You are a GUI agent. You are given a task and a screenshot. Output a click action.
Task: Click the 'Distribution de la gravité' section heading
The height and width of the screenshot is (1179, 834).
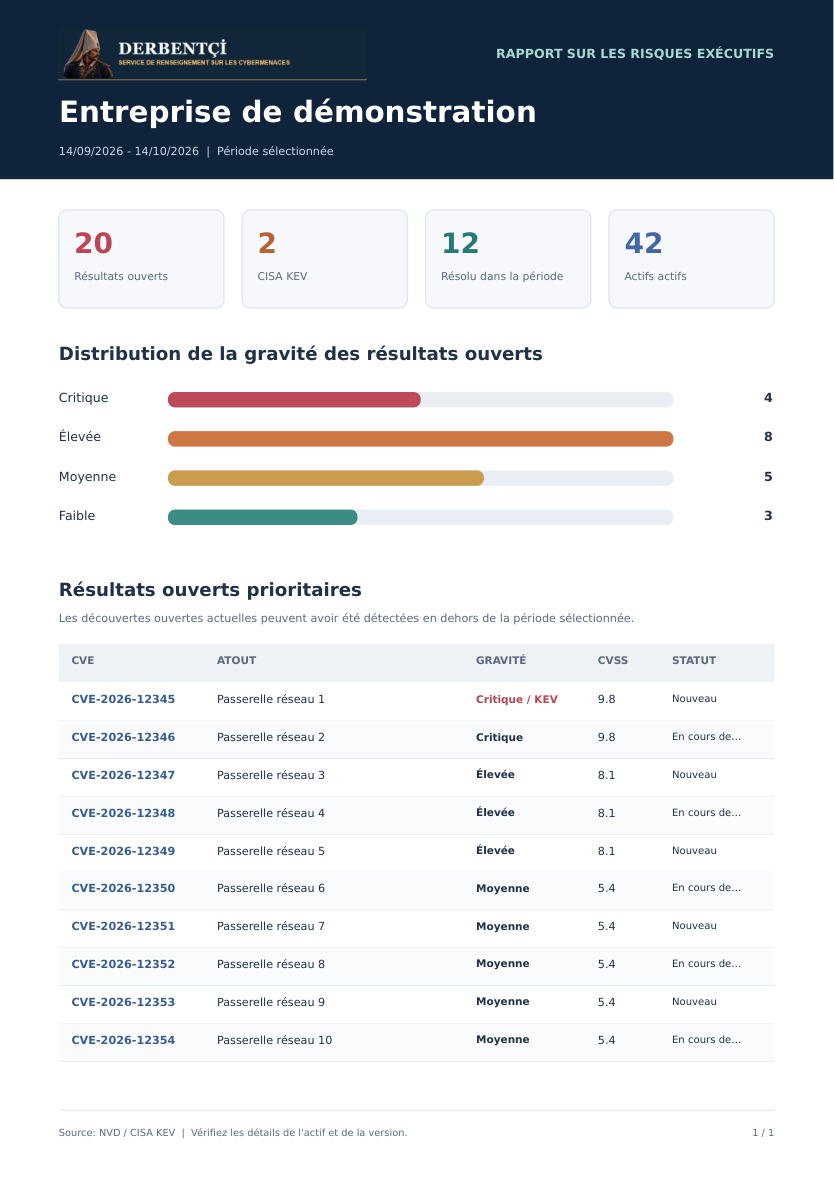301,354
